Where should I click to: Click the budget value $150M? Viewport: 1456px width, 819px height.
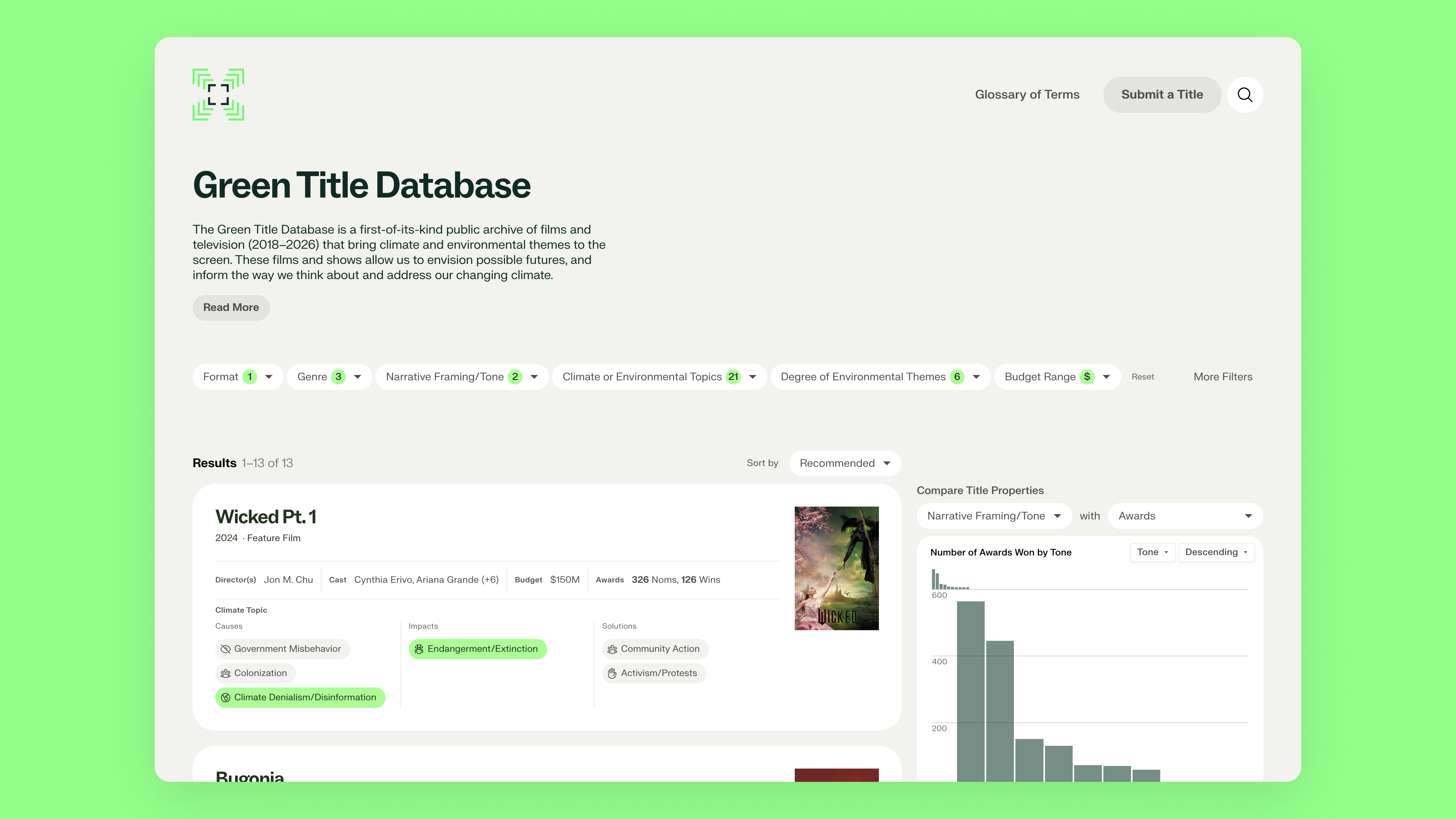pos(565,580)
